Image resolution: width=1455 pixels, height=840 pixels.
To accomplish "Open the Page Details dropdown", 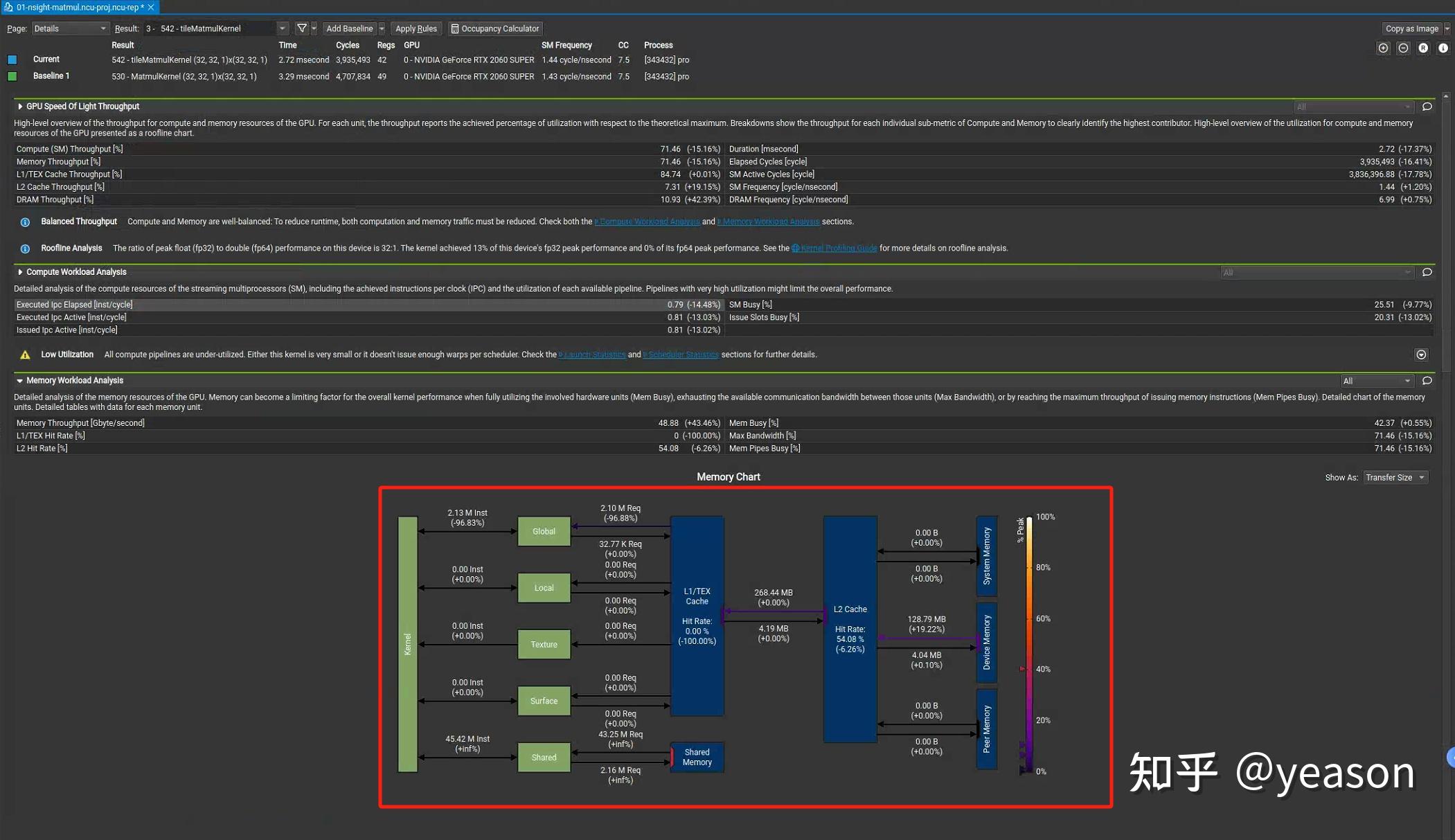I will pyautogui.click(x=70, y=28).
